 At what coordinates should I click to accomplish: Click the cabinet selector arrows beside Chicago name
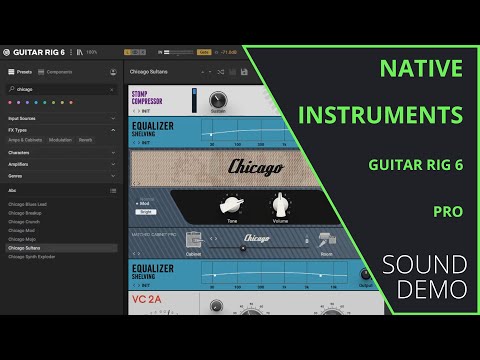pos(213,239)
